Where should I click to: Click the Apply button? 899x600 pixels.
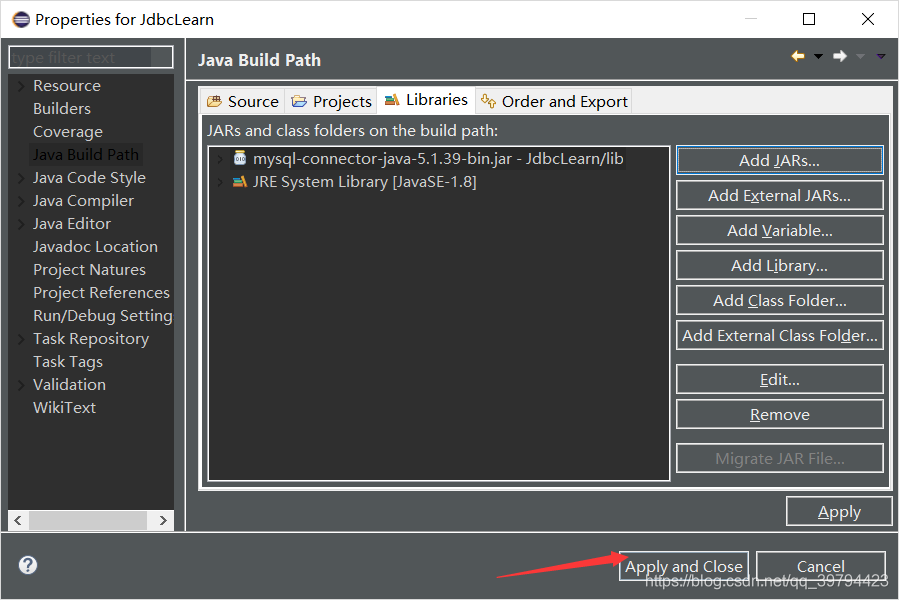coord(839,511)
